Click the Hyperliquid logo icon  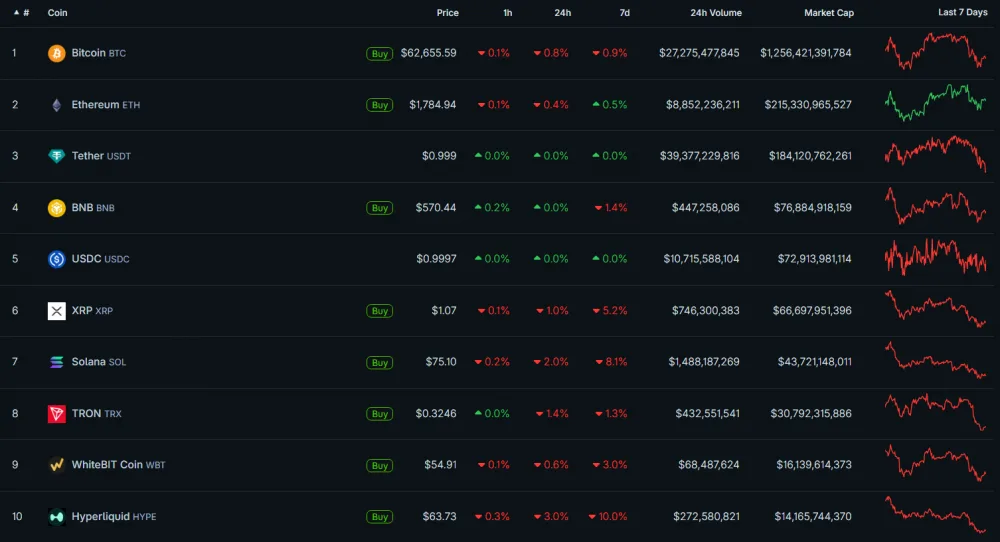click(56, 516)
